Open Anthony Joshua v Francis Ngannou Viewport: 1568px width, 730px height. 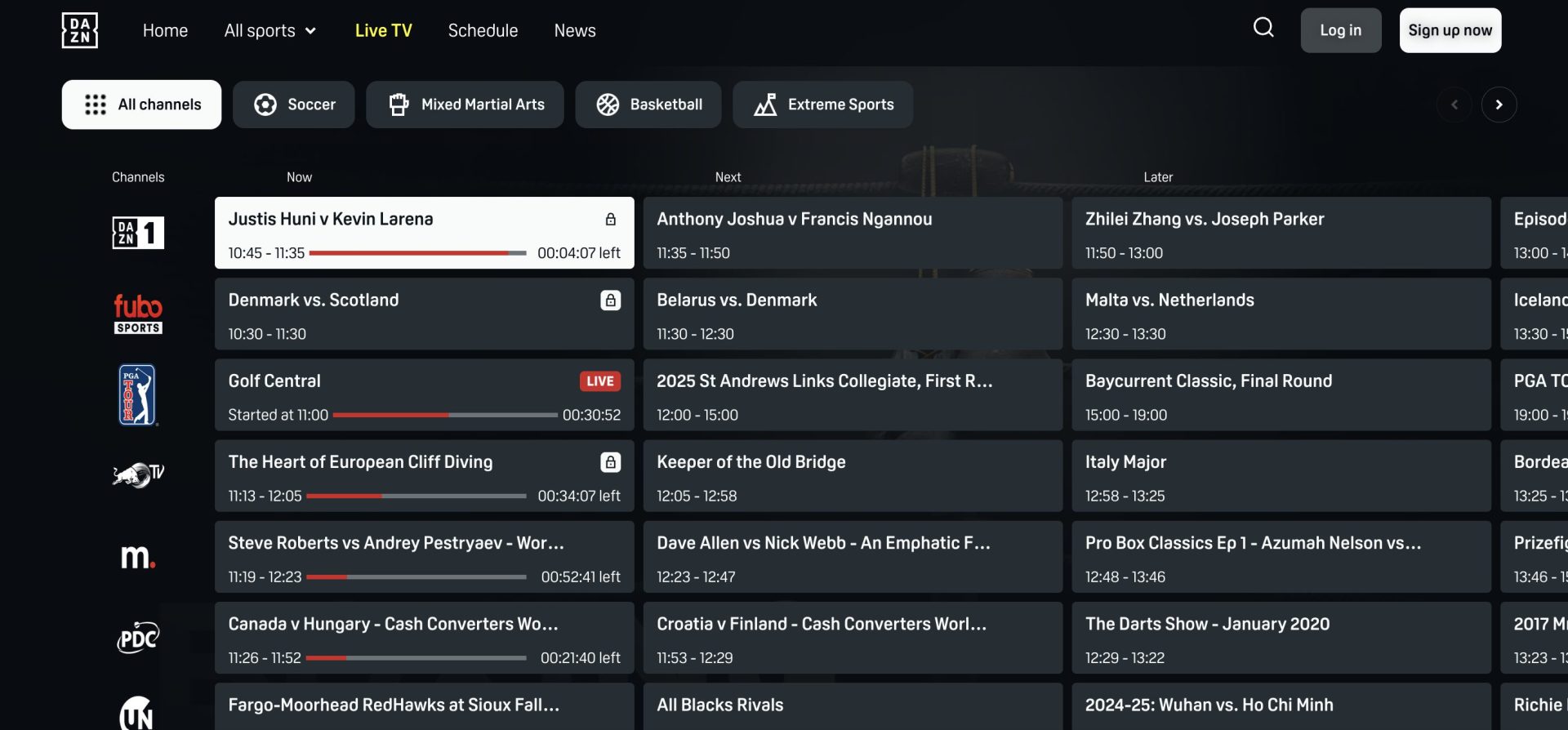pos(853,233)
